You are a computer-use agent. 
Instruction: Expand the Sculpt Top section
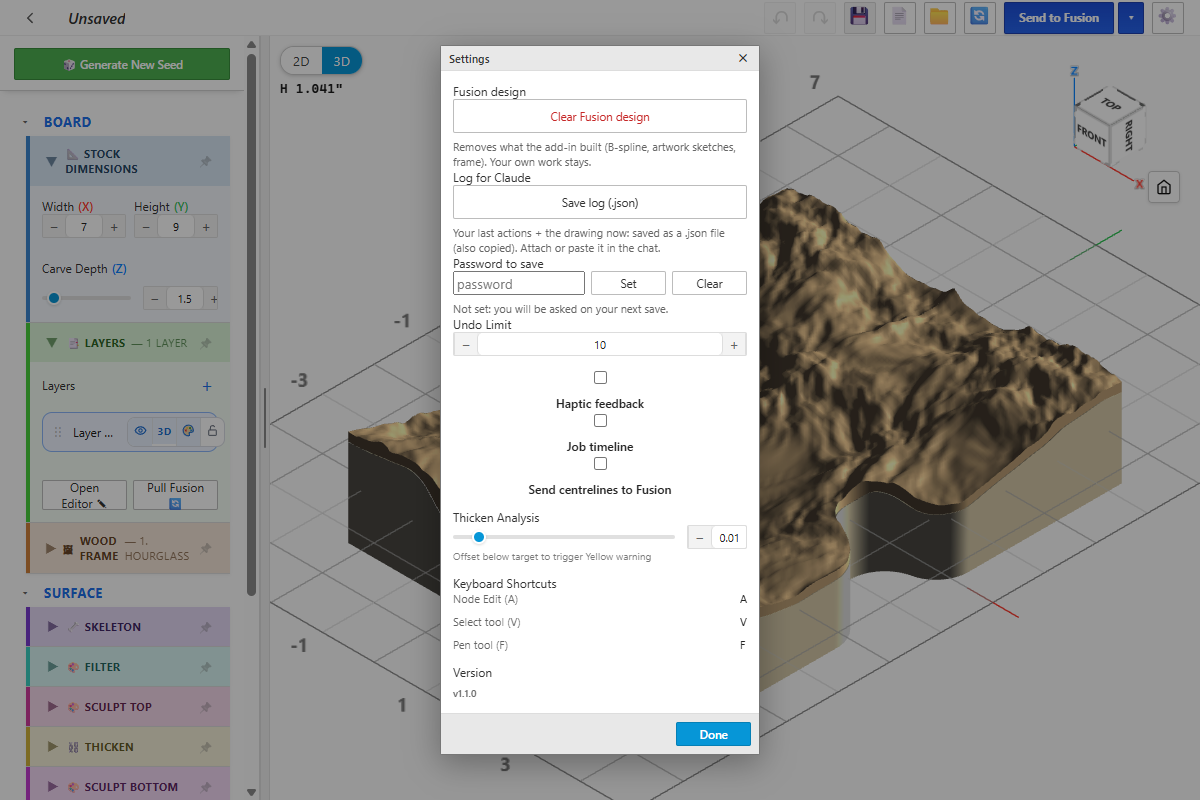coord(52,707)
